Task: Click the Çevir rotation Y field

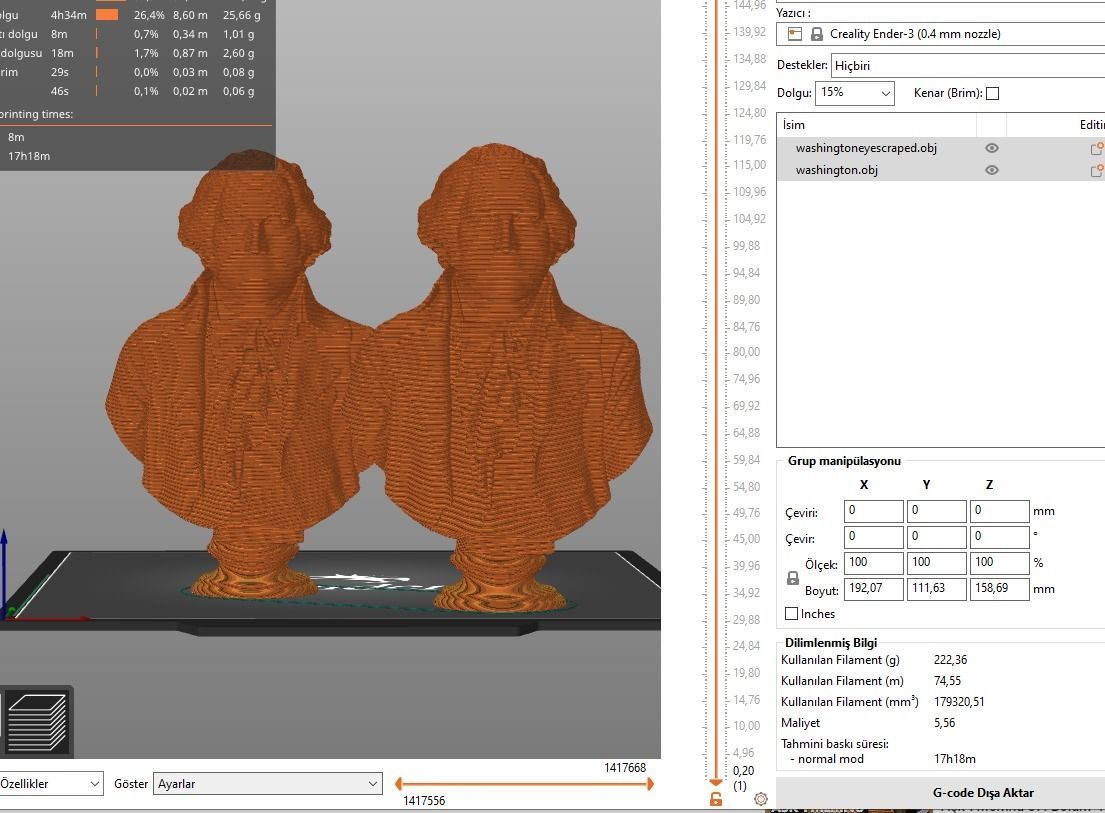Action: pos(937,537)
